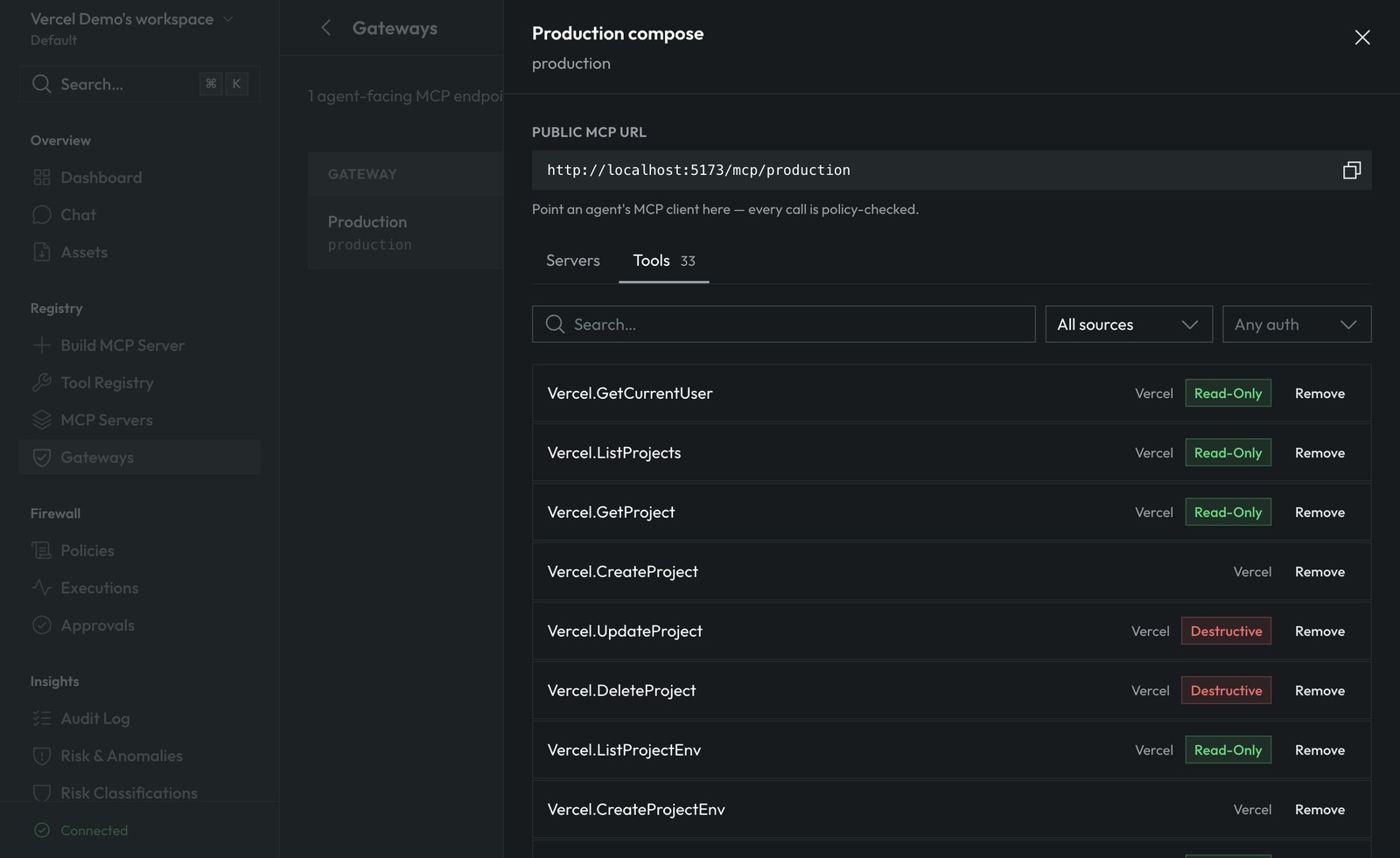This screenshot has width=1400, height=858.
Task: Remove Vercel.ListProjects tool
Action: click(x=1319, y=453)
